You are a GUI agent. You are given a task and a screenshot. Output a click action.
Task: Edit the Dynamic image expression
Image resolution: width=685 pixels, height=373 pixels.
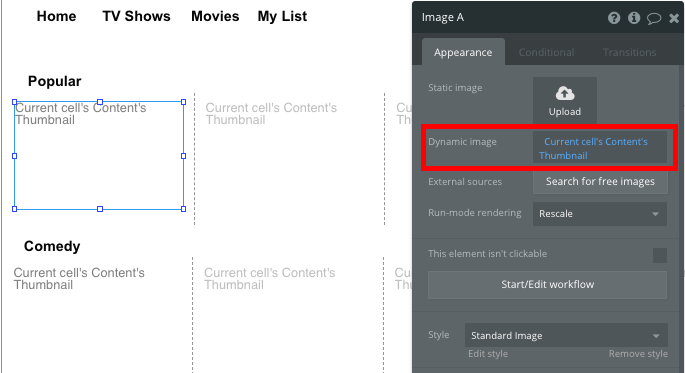[x=600, y=148]
